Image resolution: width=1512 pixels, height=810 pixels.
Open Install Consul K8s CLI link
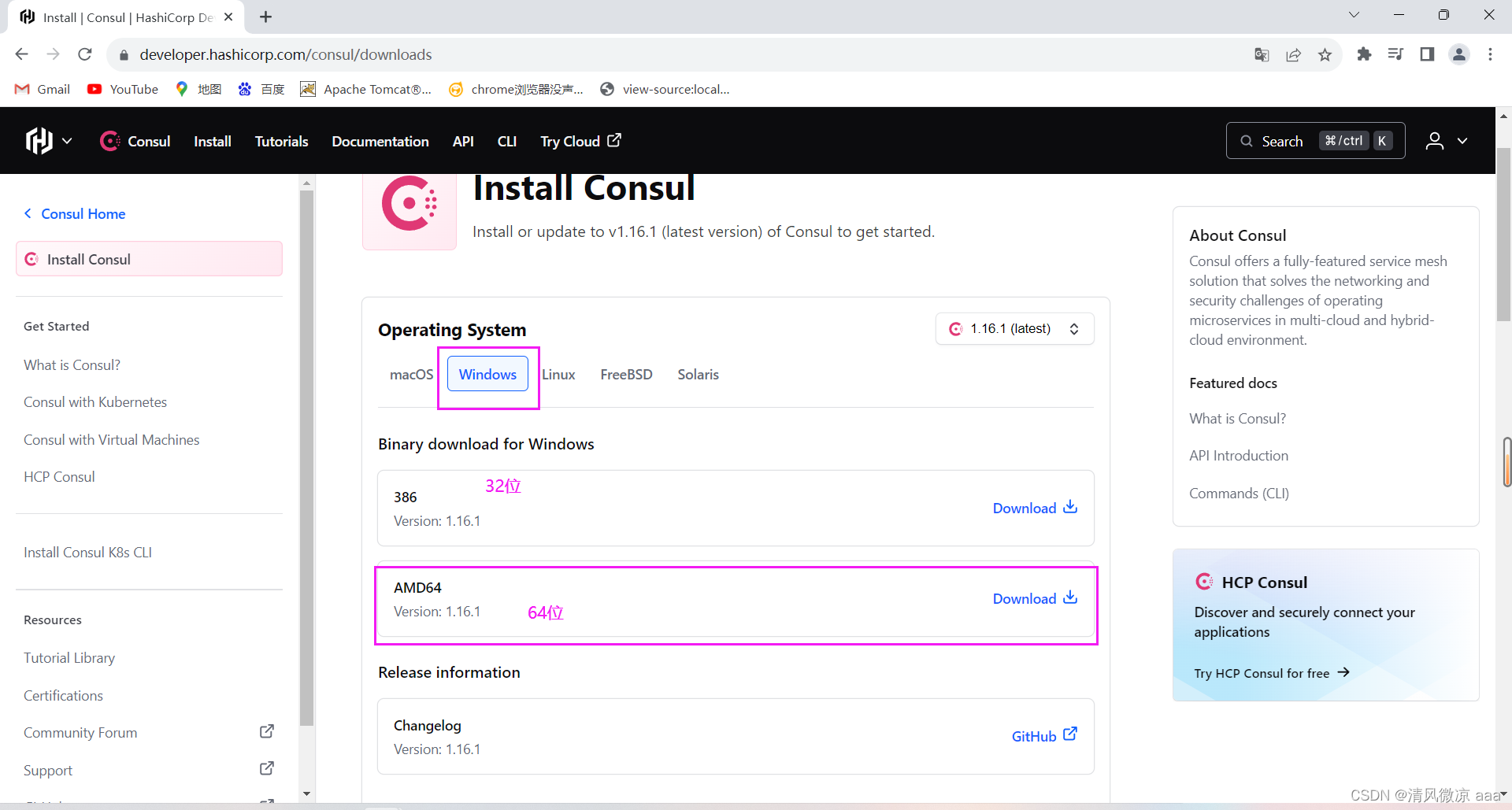(88, 553)
